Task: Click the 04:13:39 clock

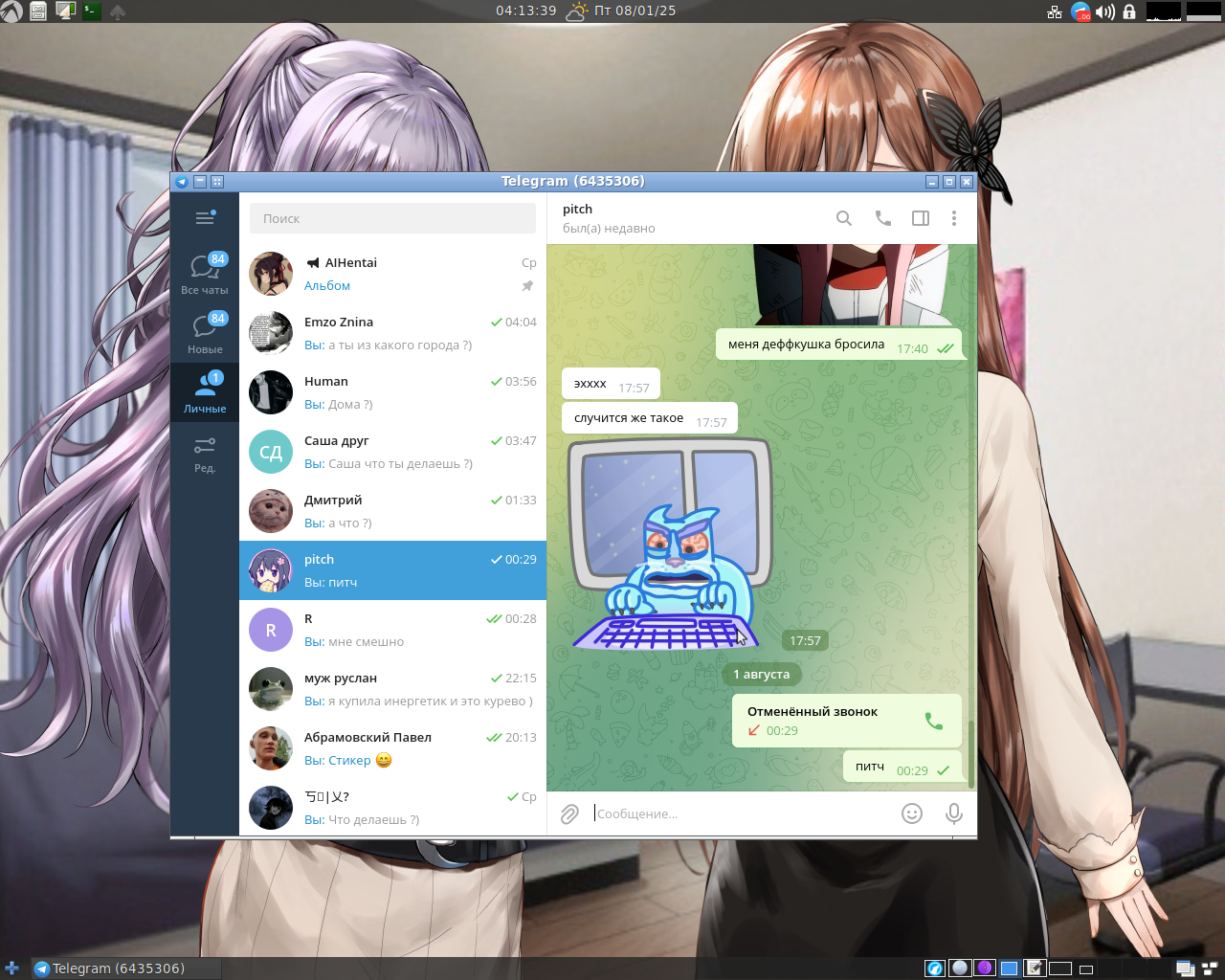Action: [x=525, y=11]
